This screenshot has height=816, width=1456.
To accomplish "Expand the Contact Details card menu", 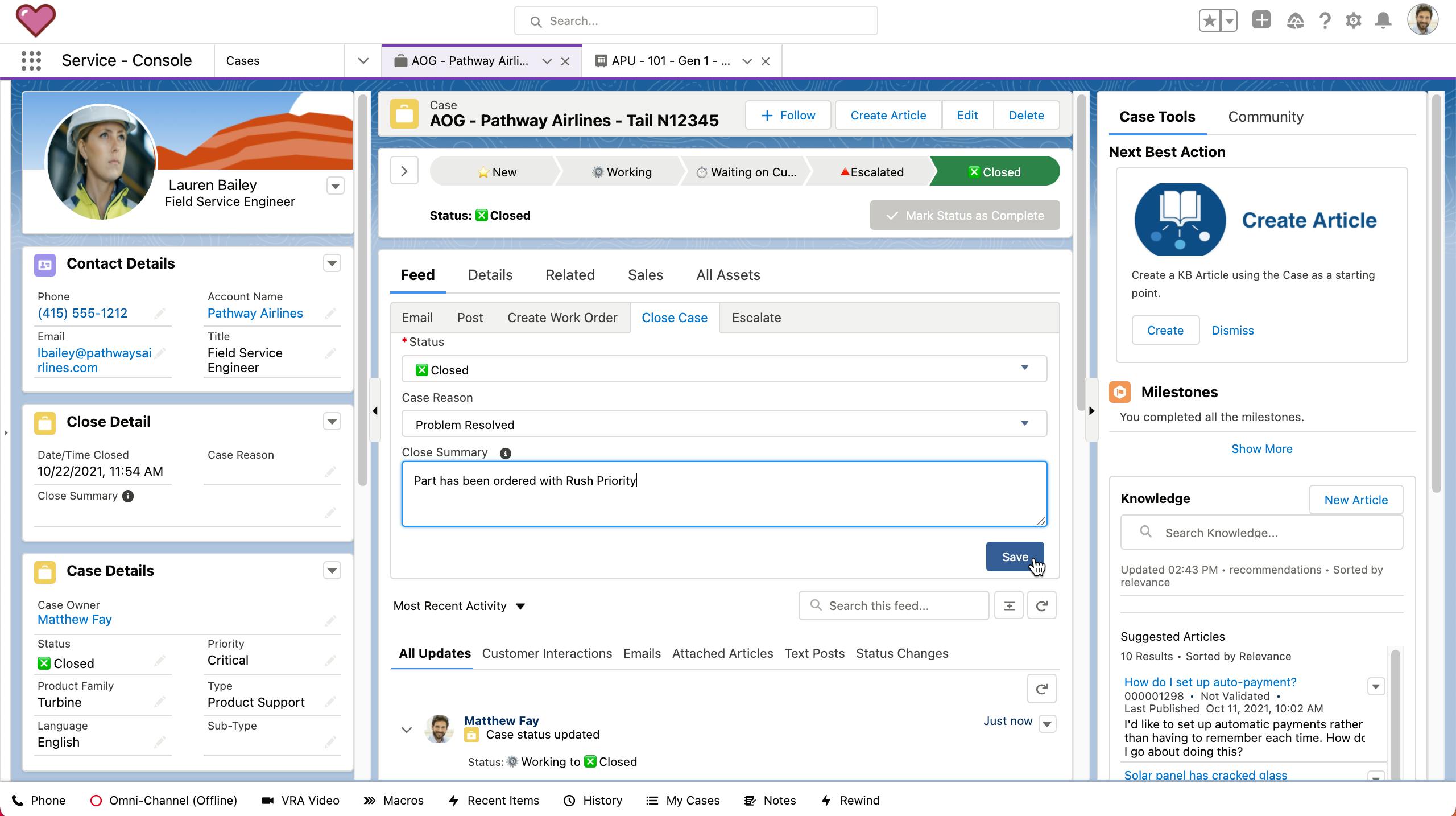I will 332,263.
